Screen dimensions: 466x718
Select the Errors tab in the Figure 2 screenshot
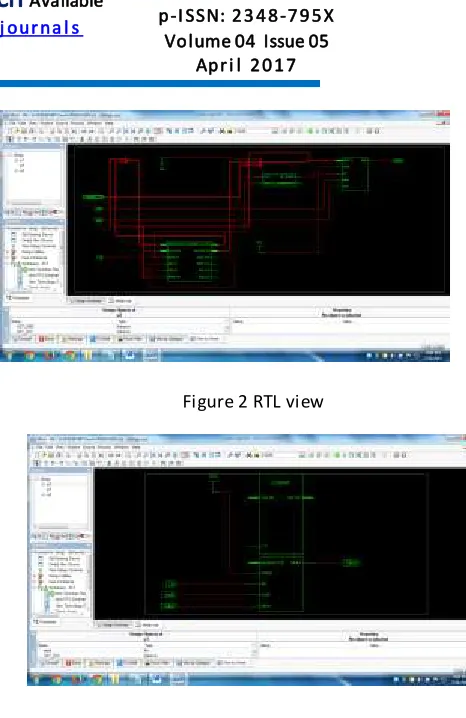[x=46, y=339]
